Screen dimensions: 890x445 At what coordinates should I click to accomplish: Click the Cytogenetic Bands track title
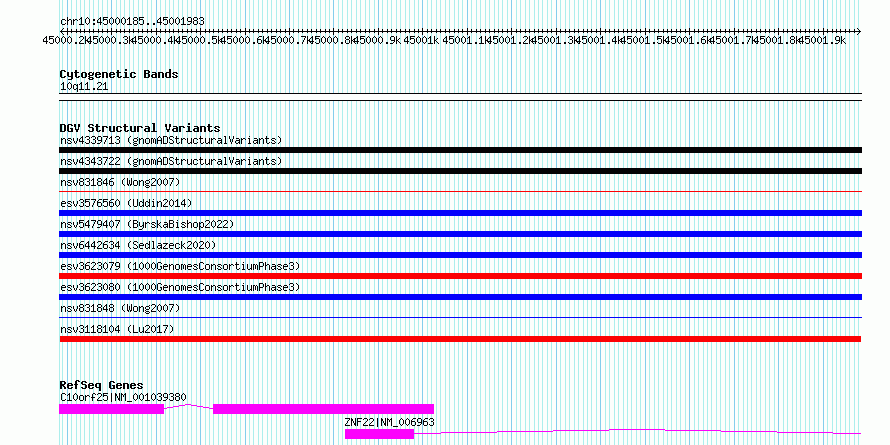119,74
